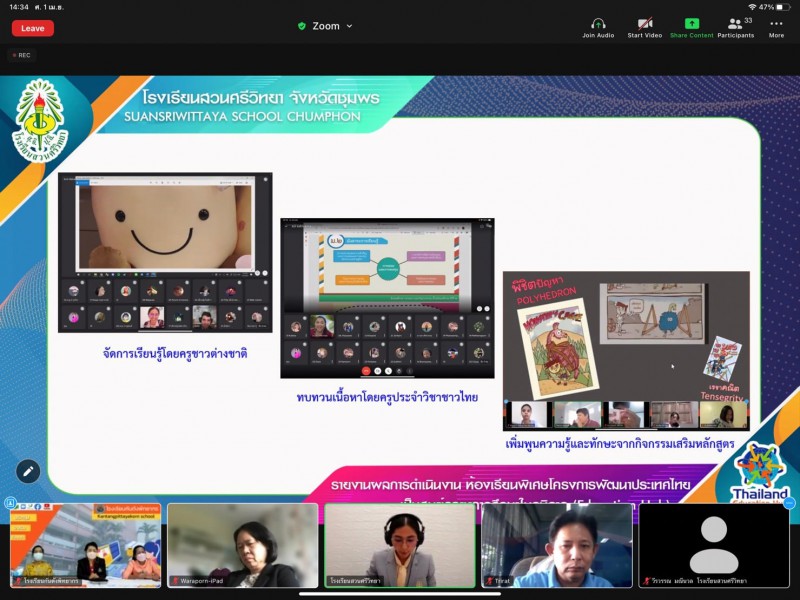Screen dimensions: 800x600
Task: Click the green encryption shield icon
Action: pyautogui.click(x=302, y=26)
